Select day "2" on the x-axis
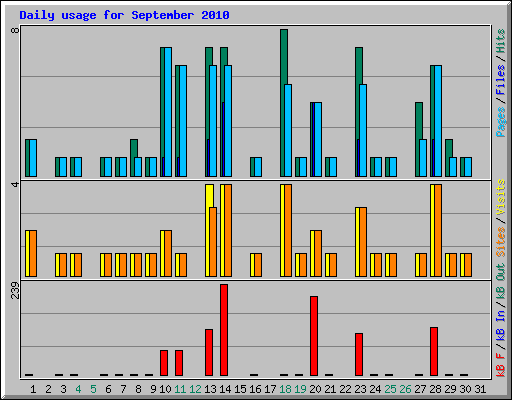 click(x=48, y=389)
